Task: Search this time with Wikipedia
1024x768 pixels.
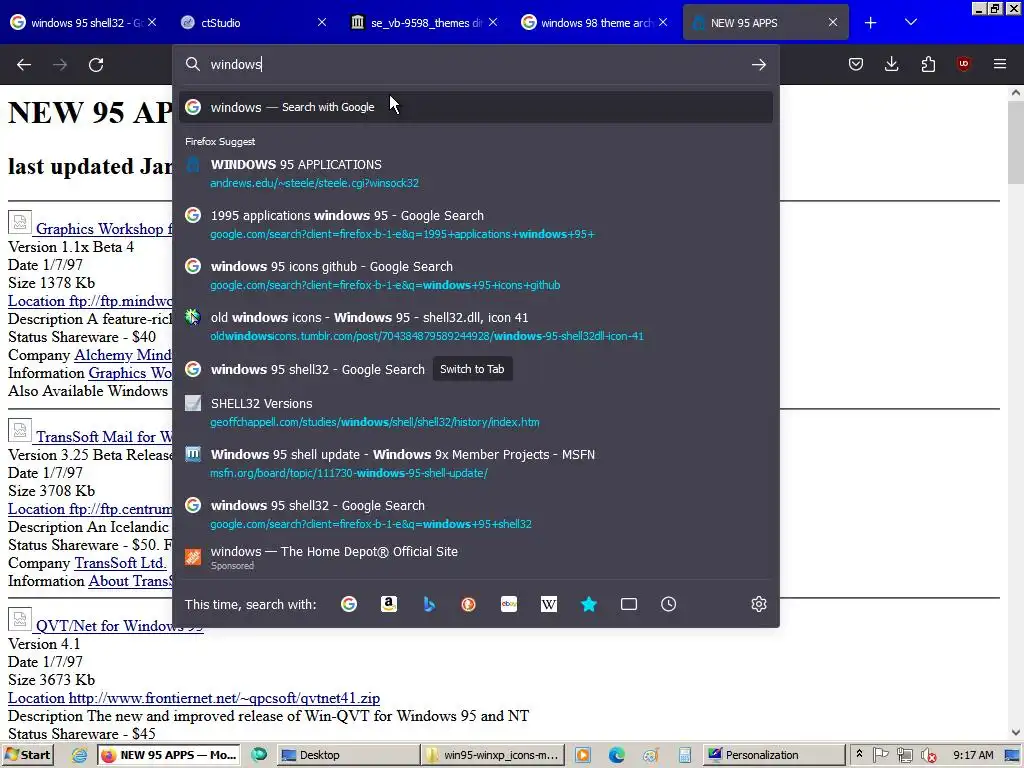Action: pos(549,604)
